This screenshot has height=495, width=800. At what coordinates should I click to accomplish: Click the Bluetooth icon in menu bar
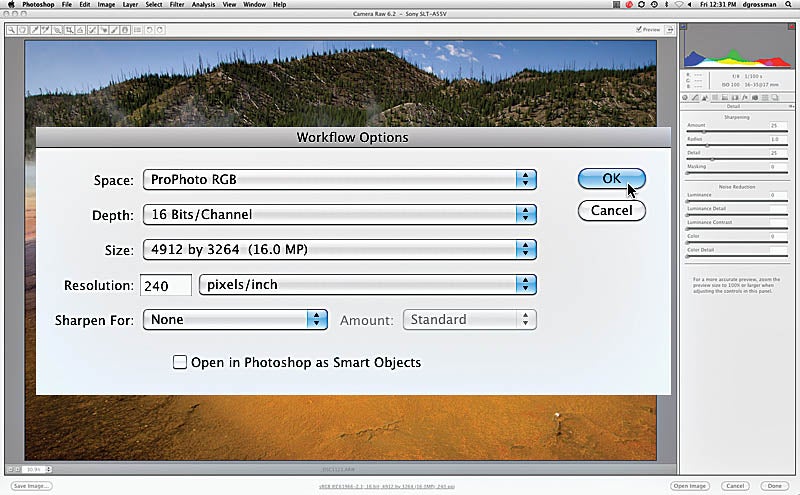point(666,5)
